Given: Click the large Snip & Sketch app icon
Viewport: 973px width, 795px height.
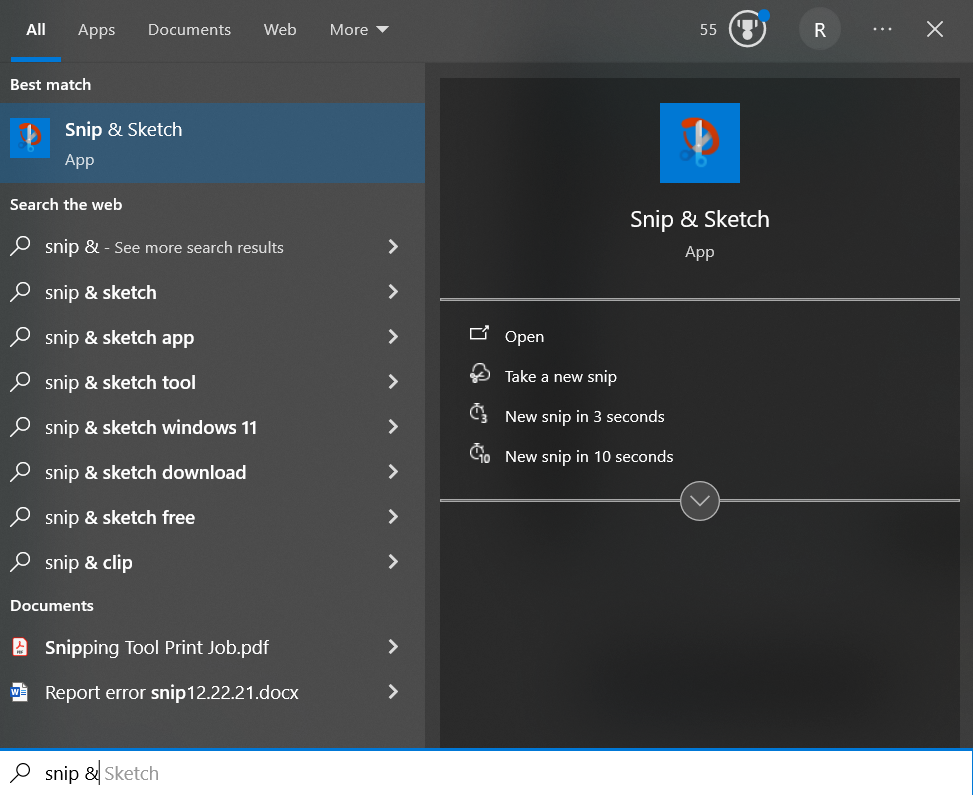Looking at the screenshot, I should coord(699,143).
